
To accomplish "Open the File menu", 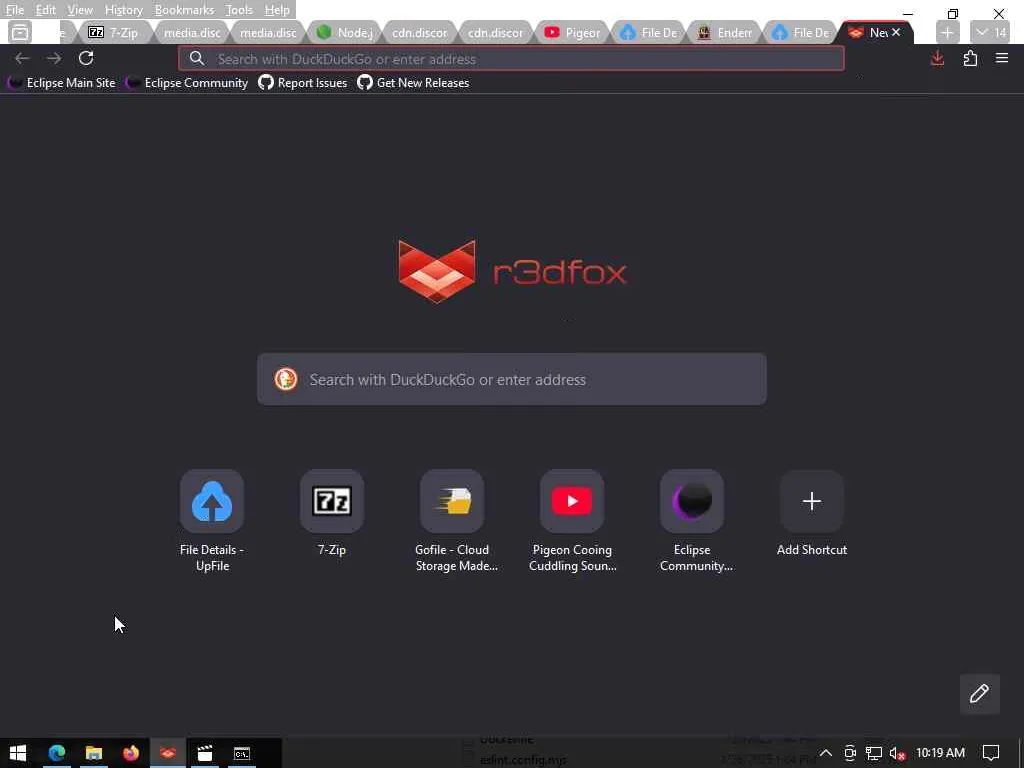I will pyautogui.click(x=14, y=10).
